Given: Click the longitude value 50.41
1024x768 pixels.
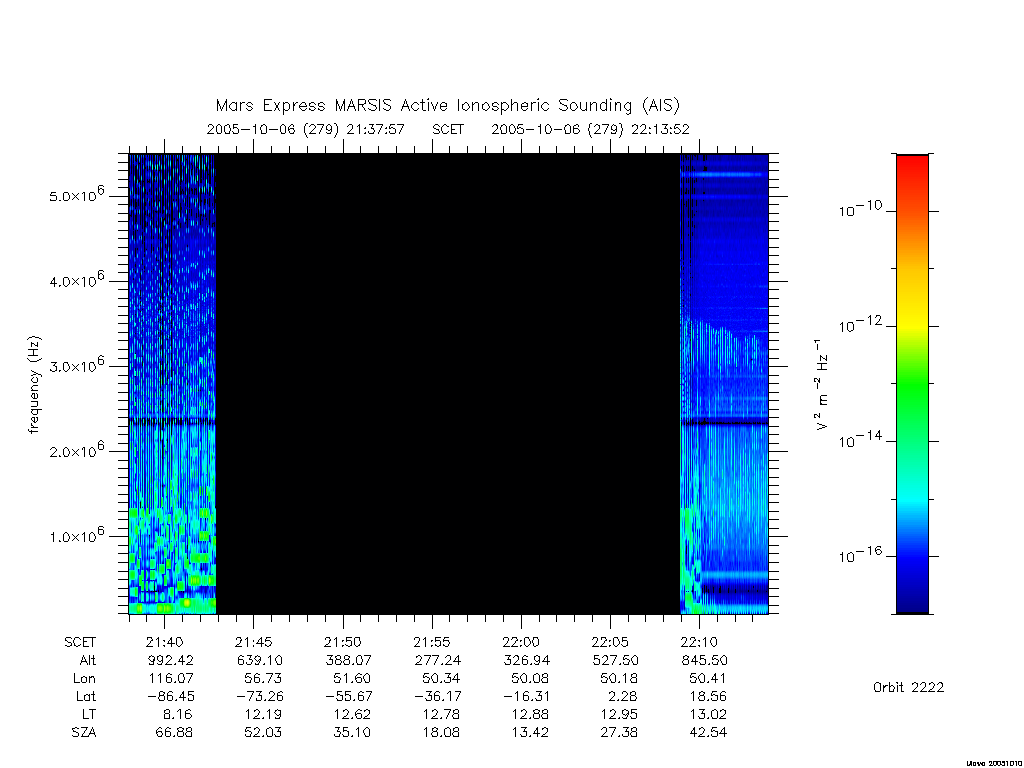Looking at the screenshot, I should 709,679.
